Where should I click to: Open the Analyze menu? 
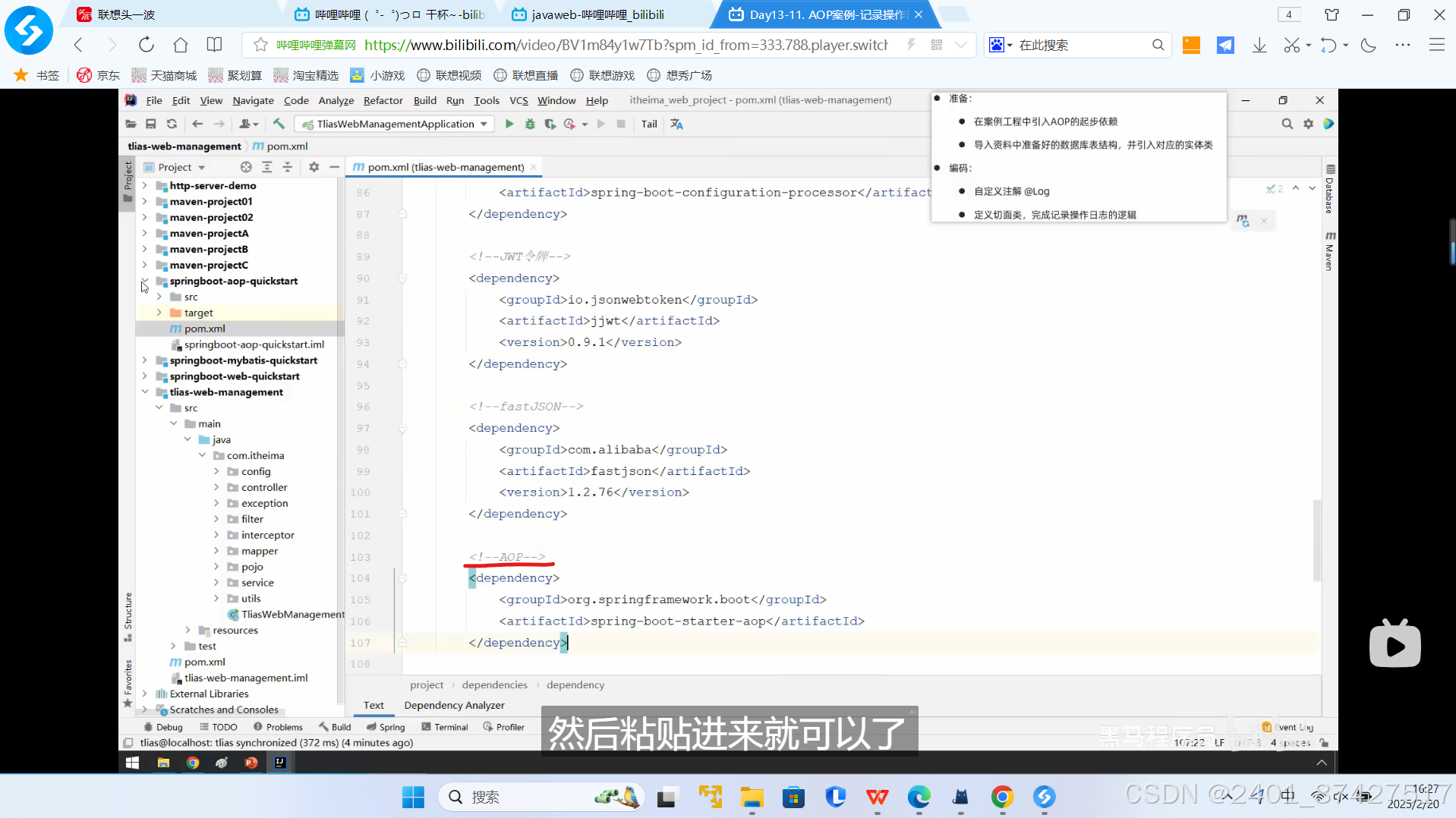[336, 100]
